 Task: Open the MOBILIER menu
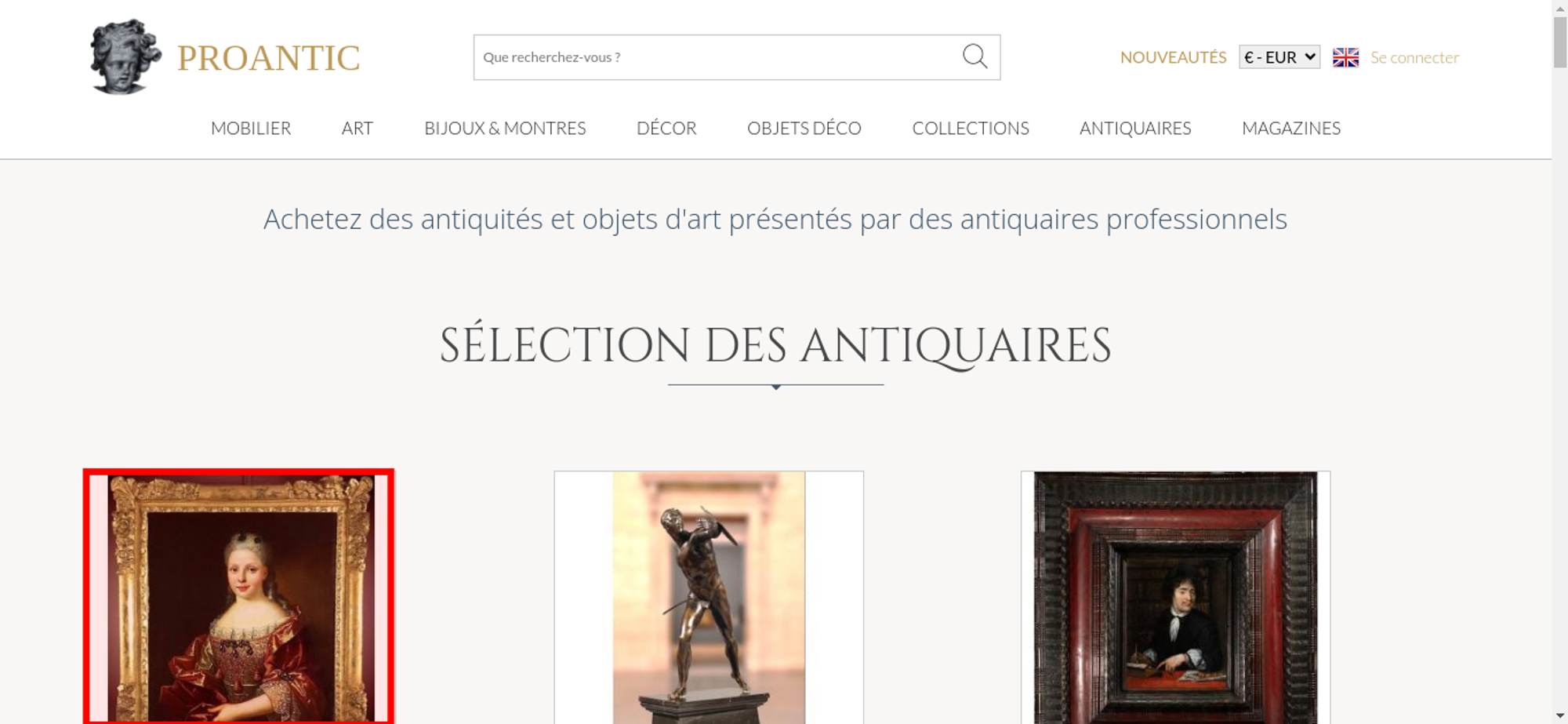pyautogui.click(x=251, y=128)
